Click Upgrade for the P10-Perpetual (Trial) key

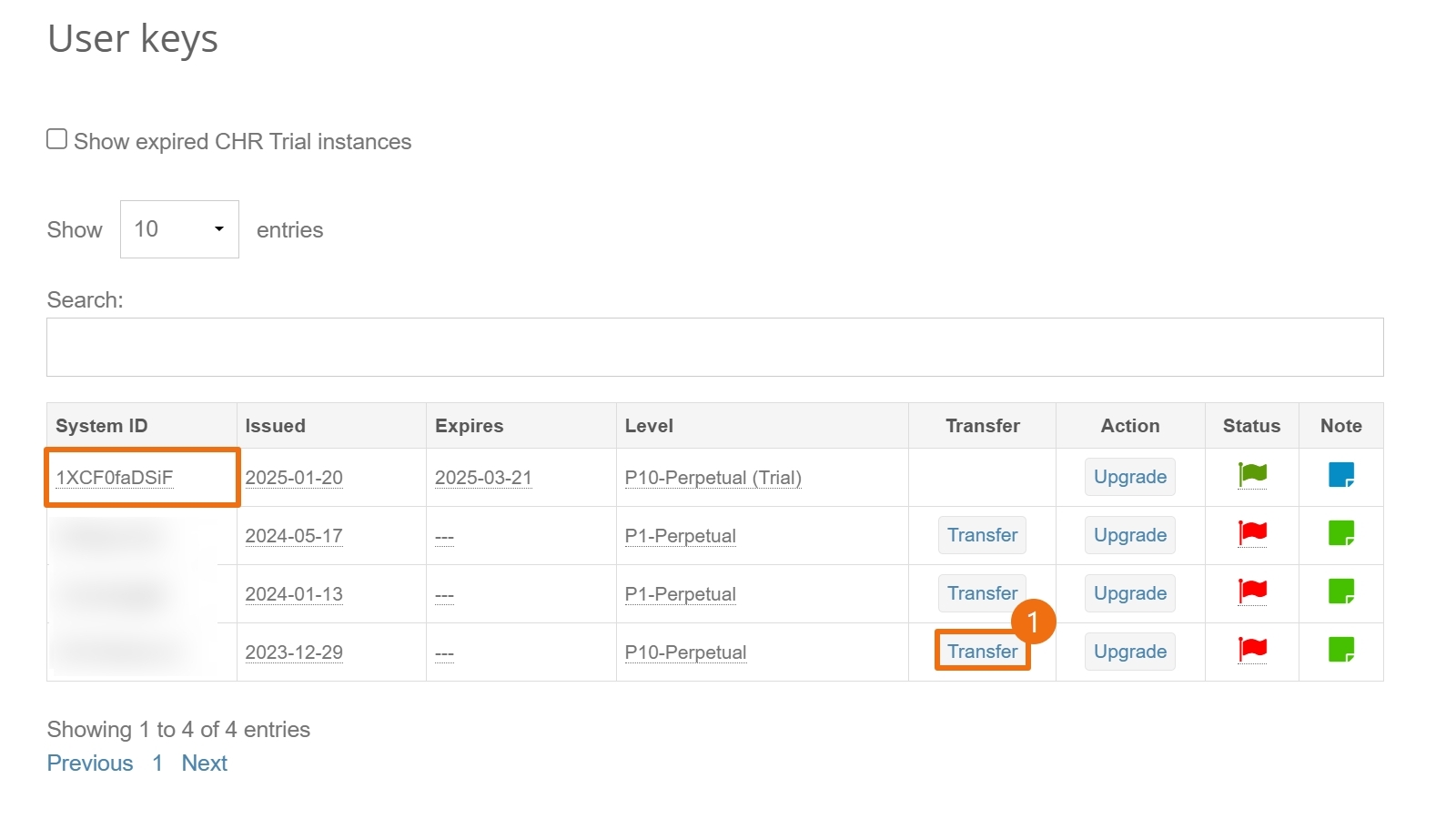(x=1129, y=477)
